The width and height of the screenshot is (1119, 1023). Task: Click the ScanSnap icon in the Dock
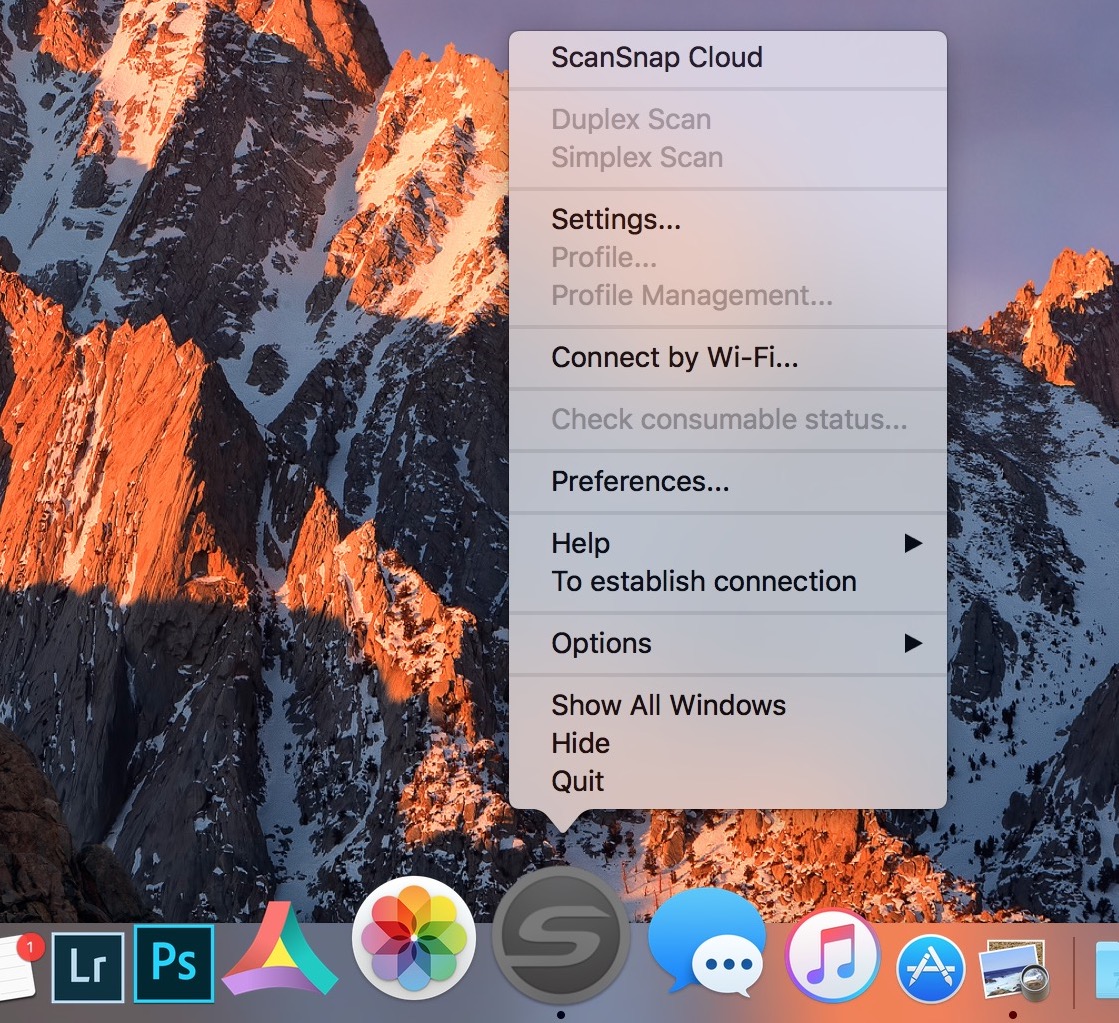pos(561,934)
